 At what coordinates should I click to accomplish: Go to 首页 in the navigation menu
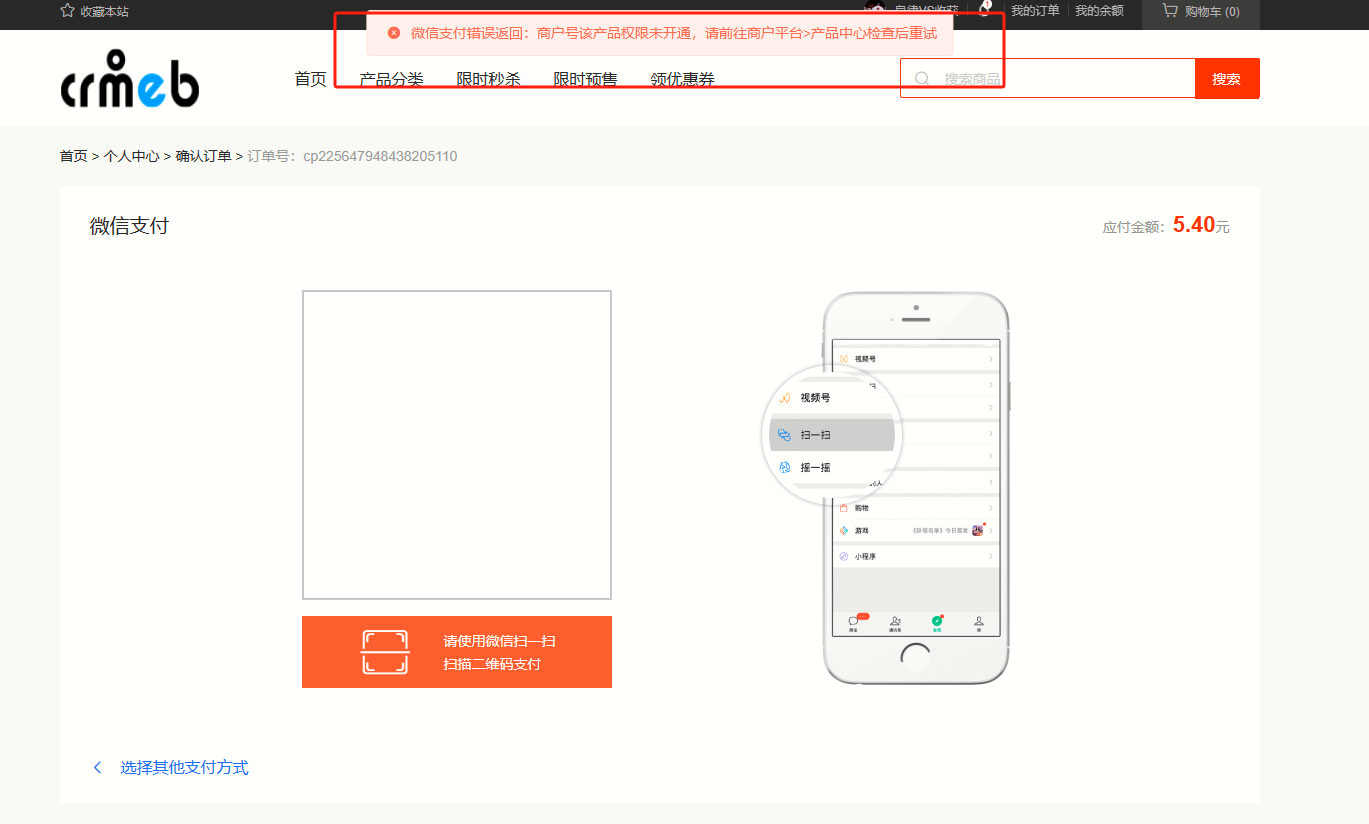[x=310, y=79]
